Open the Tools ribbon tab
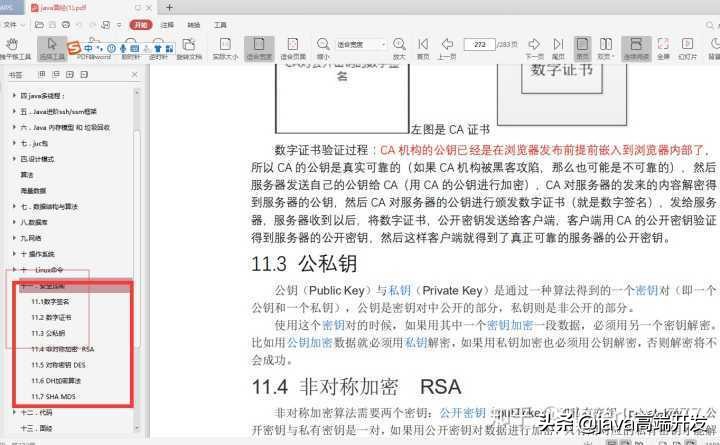 [x=220, y=25]
